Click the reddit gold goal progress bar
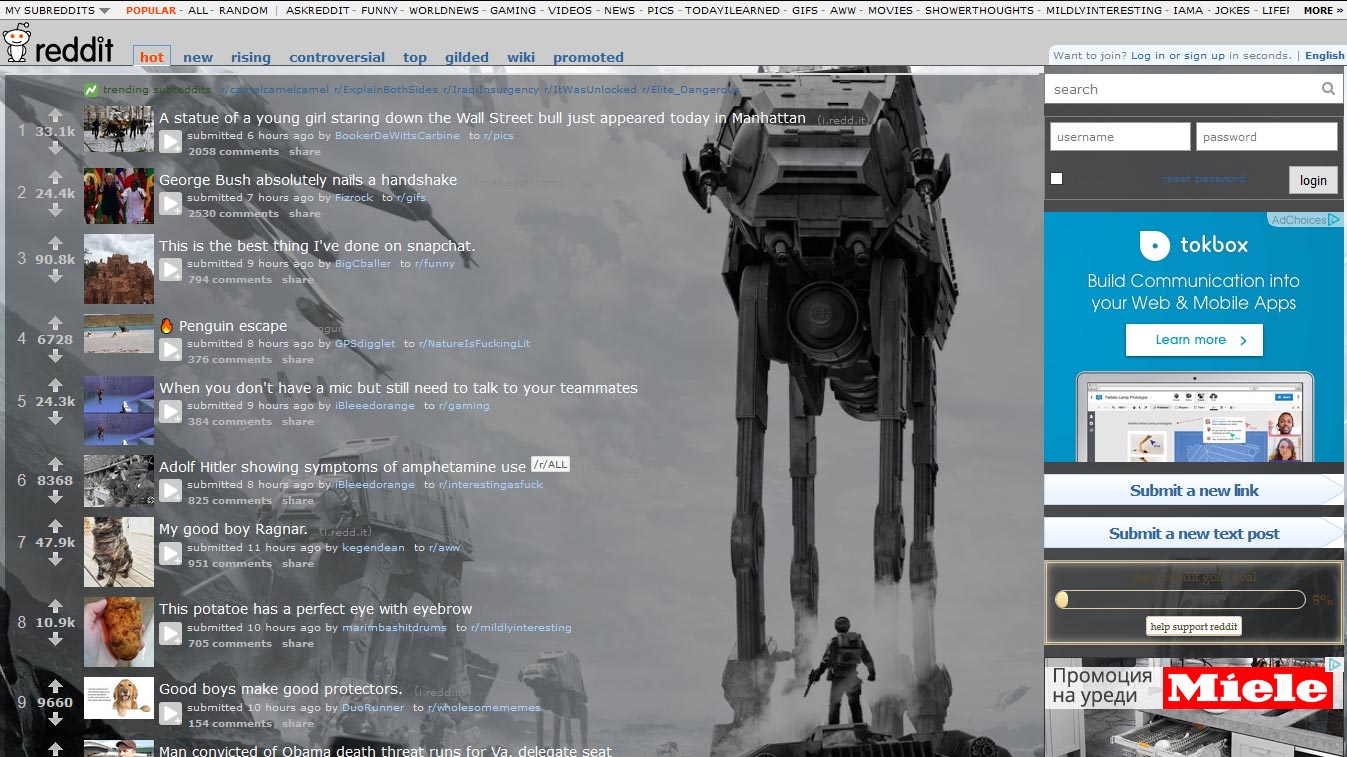Viewport: 1347px width, 757px height. click(x=1180, y=599)
